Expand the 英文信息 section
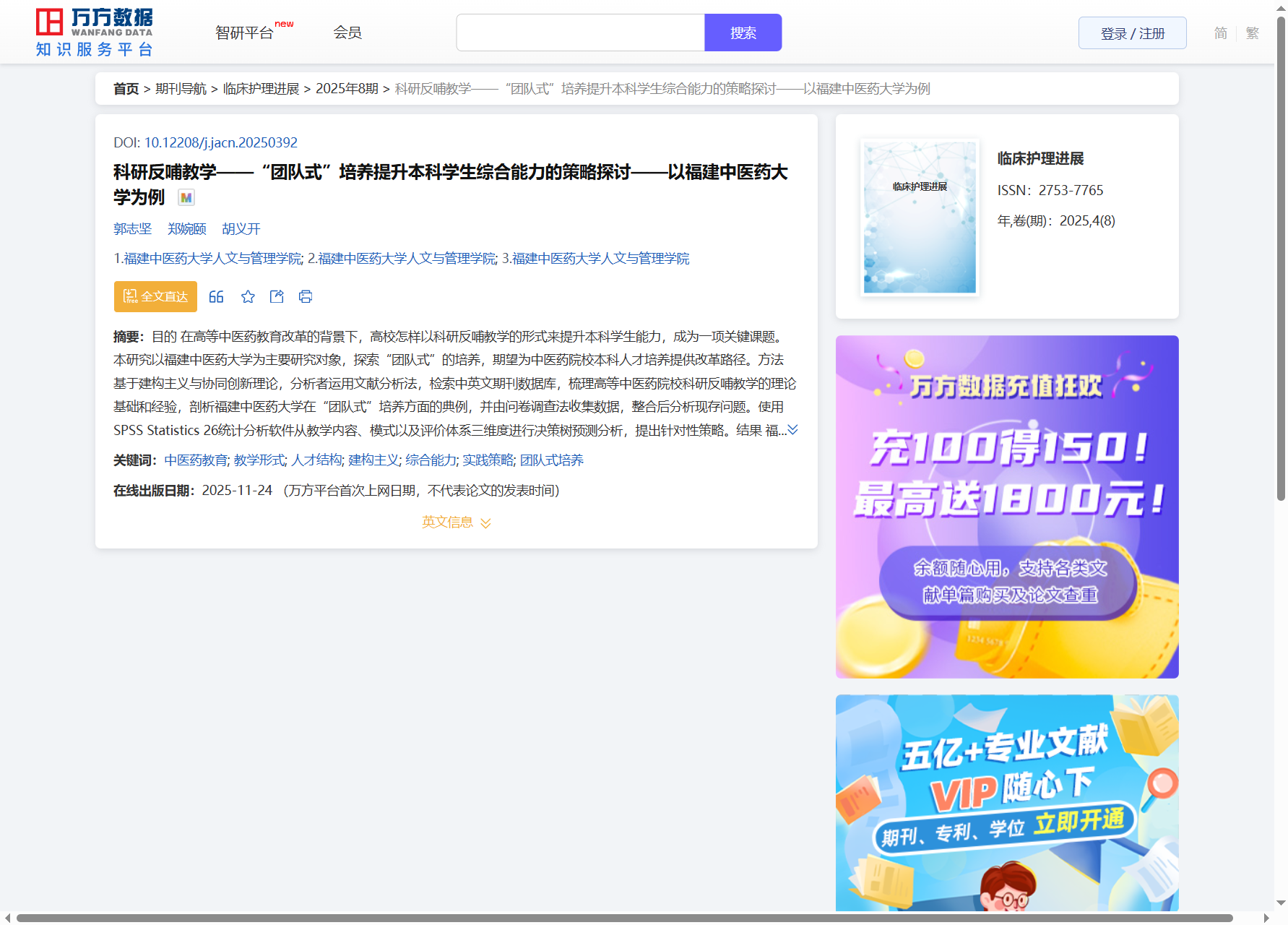The height and width of the screenshot is (925, 1288). [x=456, y=522]
